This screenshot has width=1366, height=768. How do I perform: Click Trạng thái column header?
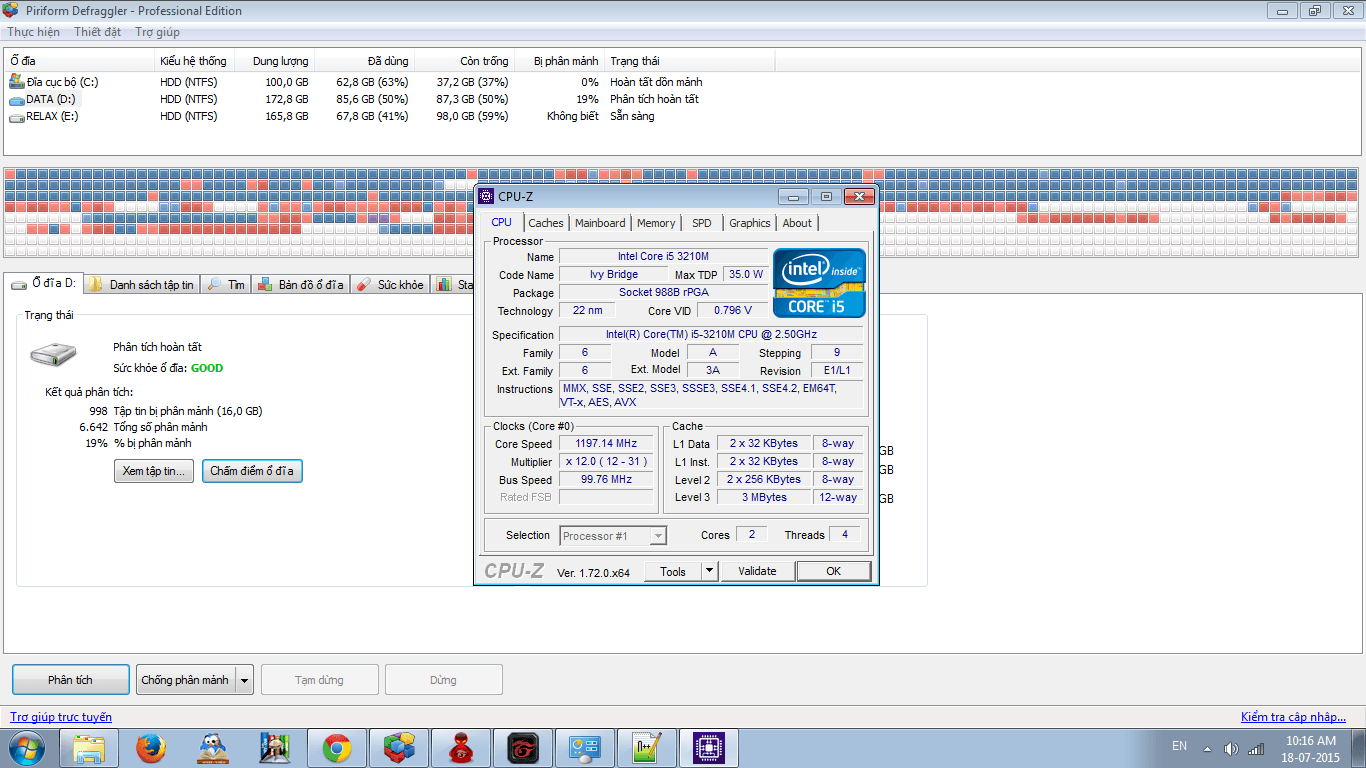(x=690, y=61)
